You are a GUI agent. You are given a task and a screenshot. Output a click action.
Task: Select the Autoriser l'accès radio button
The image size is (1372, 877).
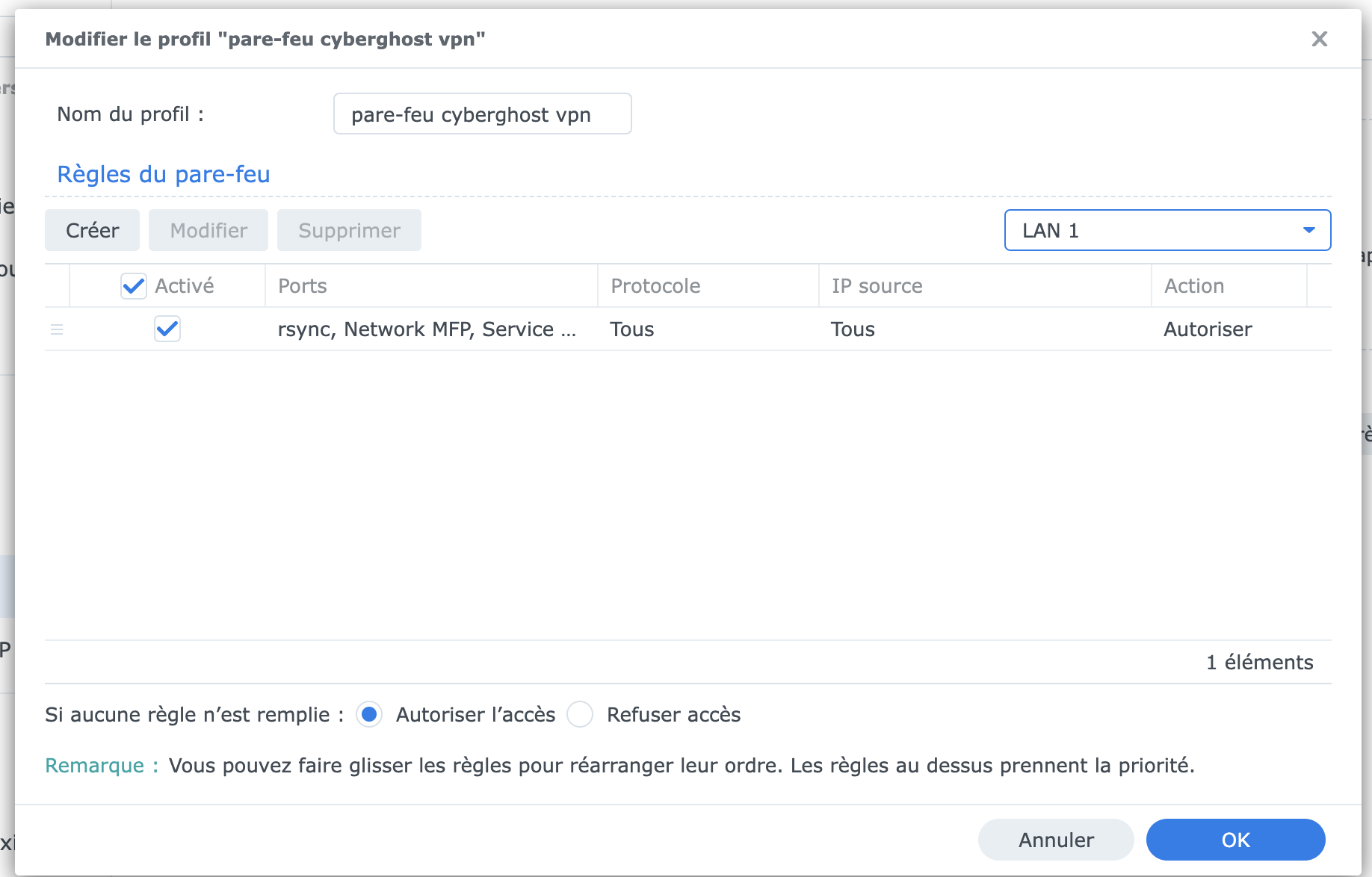pos(369,715)
